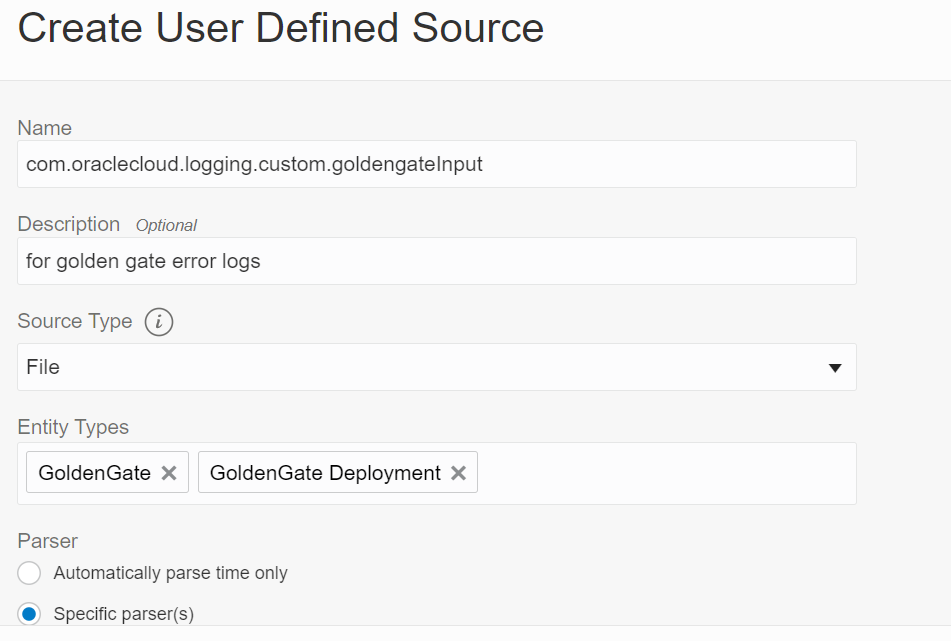Image resolution: width=951 pixels, height=641 pixels.
Task: Click the Parser section label
Action: coord(48,541)
